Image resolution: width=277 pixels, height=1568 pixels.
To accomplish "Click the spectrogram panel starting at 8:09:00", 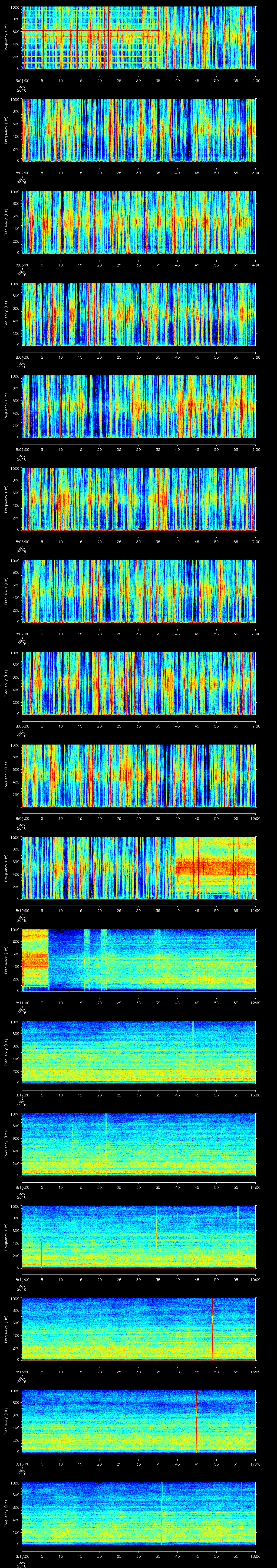I will pos(139,775).
